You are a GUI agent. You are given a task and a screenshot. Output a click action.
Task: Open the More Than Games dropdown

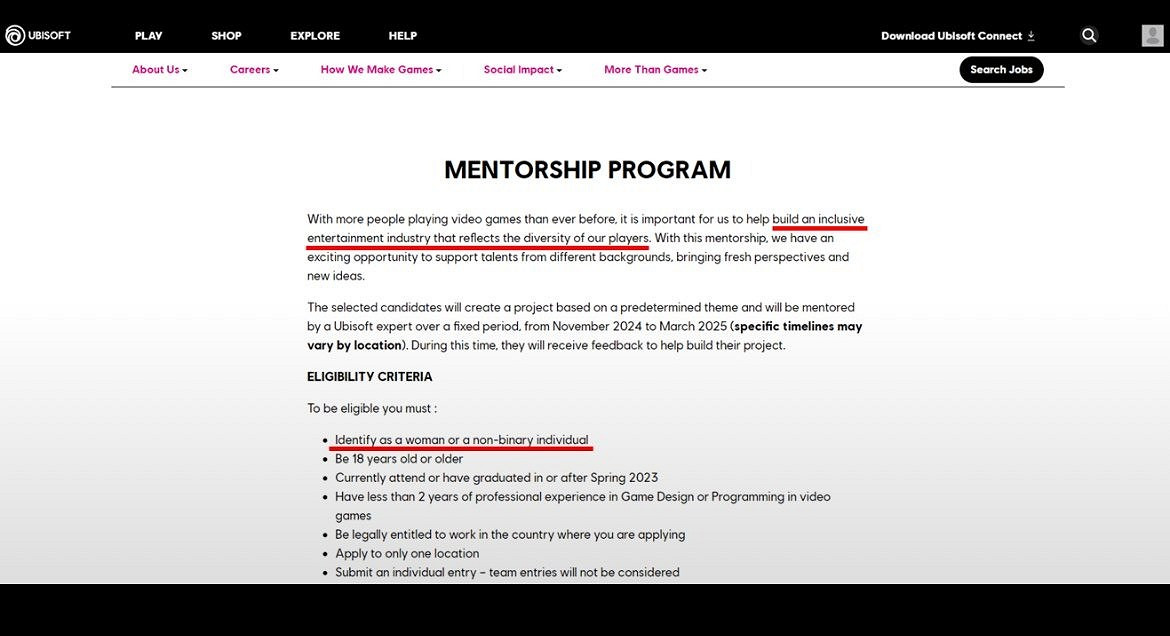coord(655,70)
